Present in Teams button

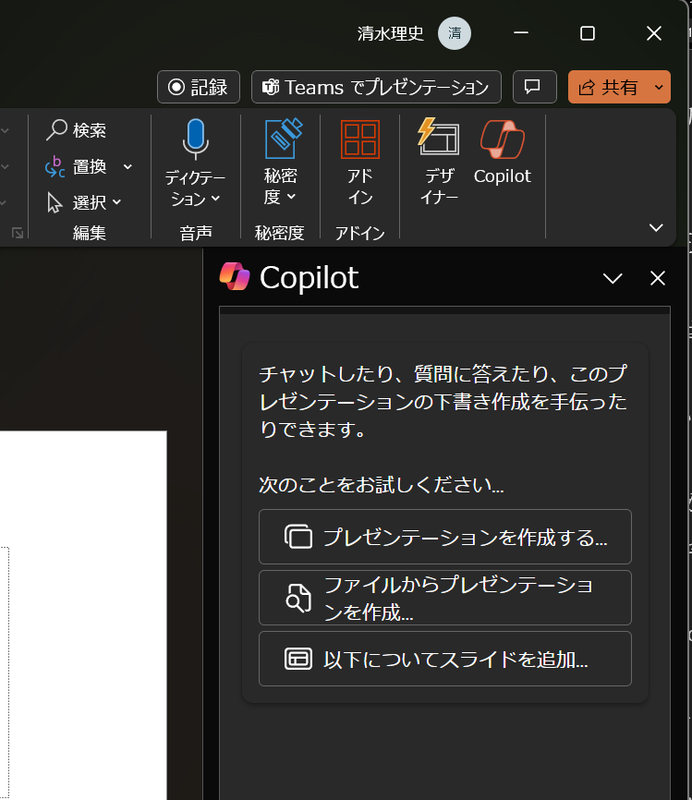point(376,87)
